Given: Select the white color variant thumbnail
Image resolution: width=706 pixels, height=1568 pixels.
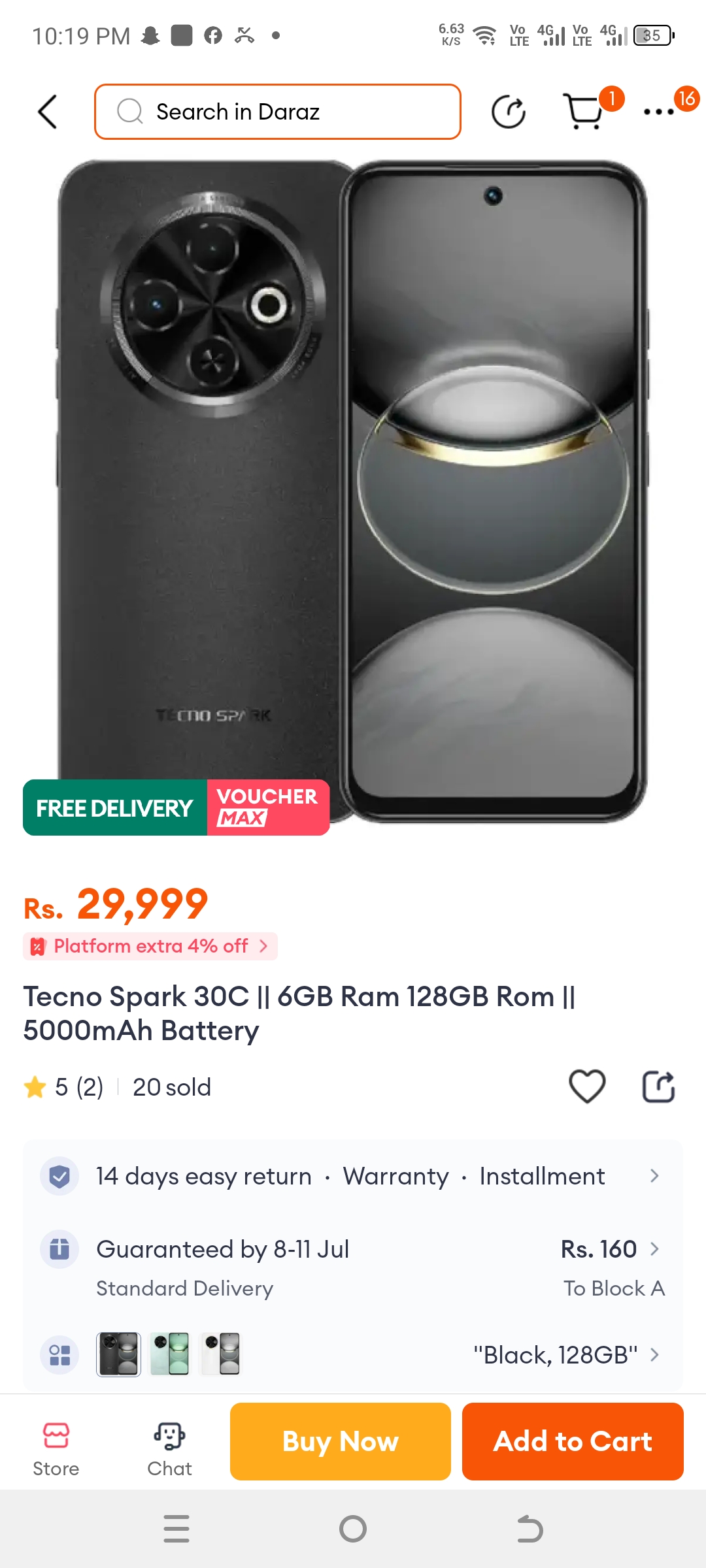Looking at the screenshot, I should point(220,1354).
